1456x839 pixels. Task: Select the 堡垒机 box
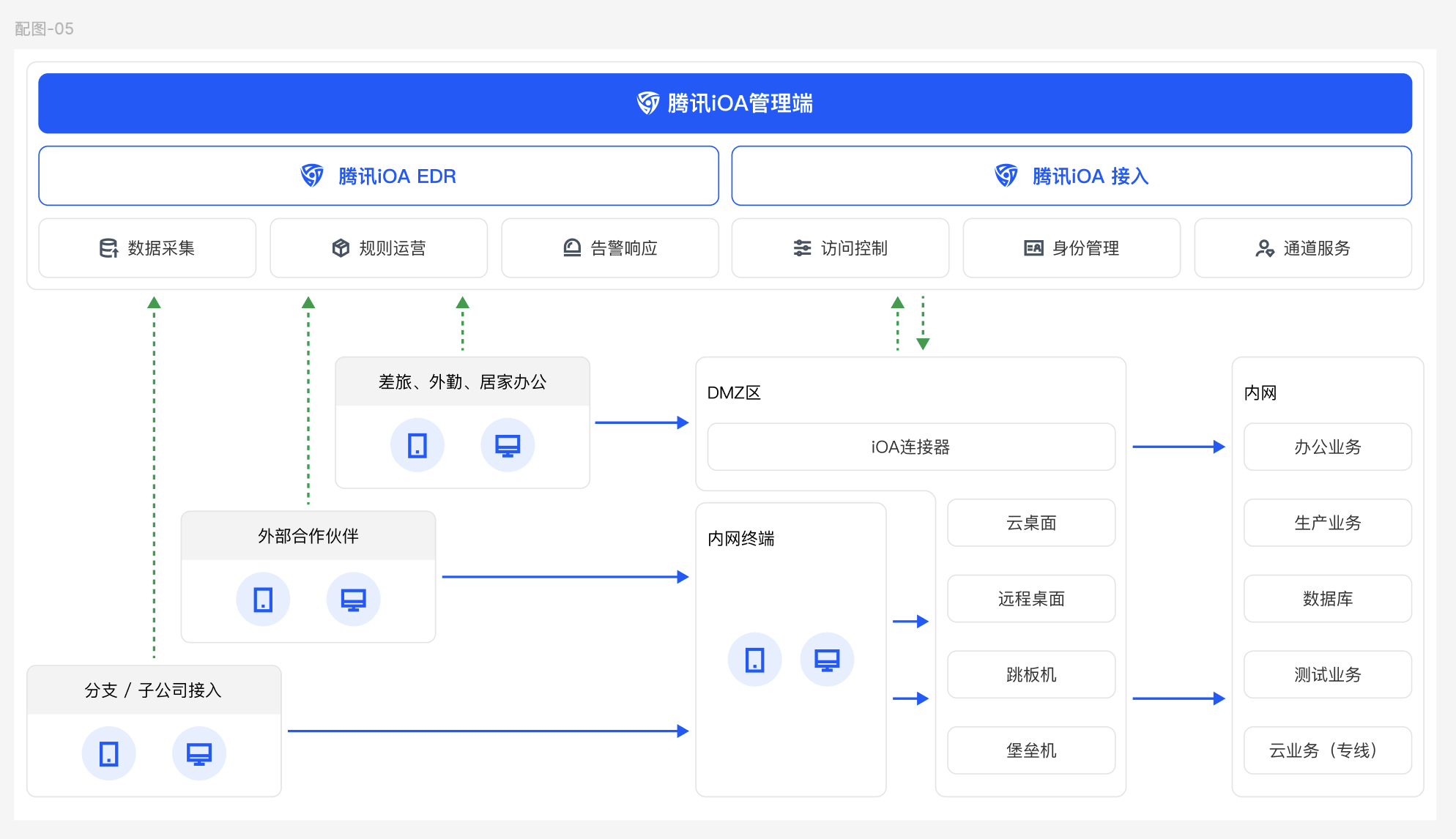click(x=1031, y=750)
